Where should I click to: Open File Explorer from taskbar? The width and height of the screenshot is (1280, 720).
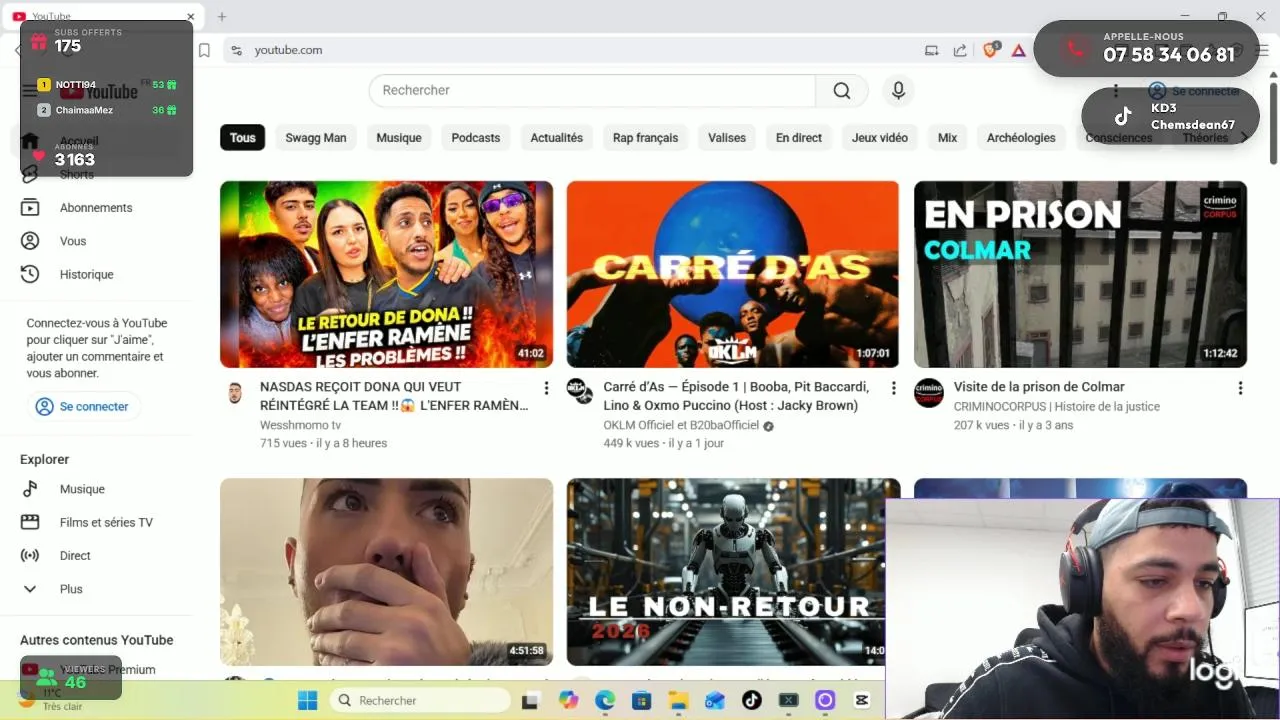click(678, 700)
